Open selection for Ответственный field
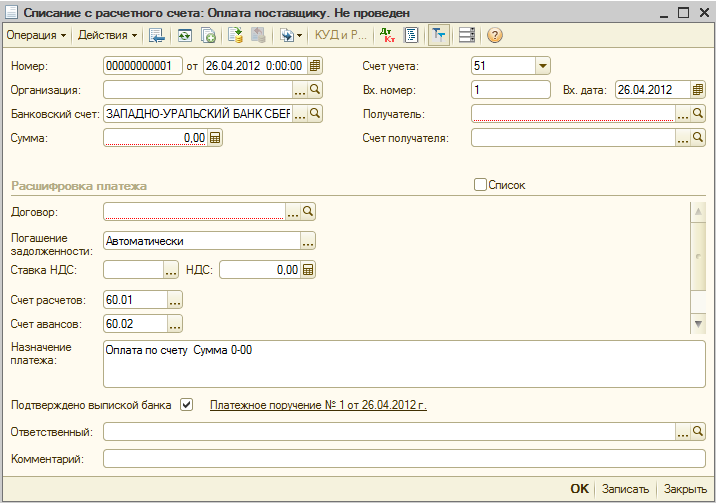This screenshot has height=503, width=716. point(682,431)
